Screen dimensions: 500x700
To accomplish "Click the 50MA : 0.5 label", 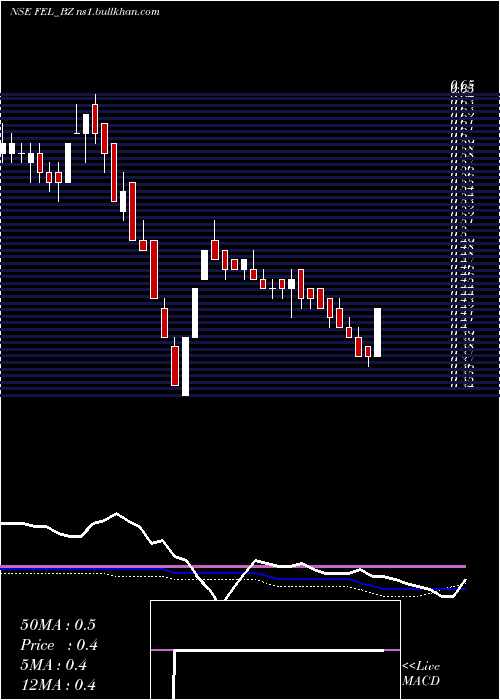I will click(x=58, y=625).
